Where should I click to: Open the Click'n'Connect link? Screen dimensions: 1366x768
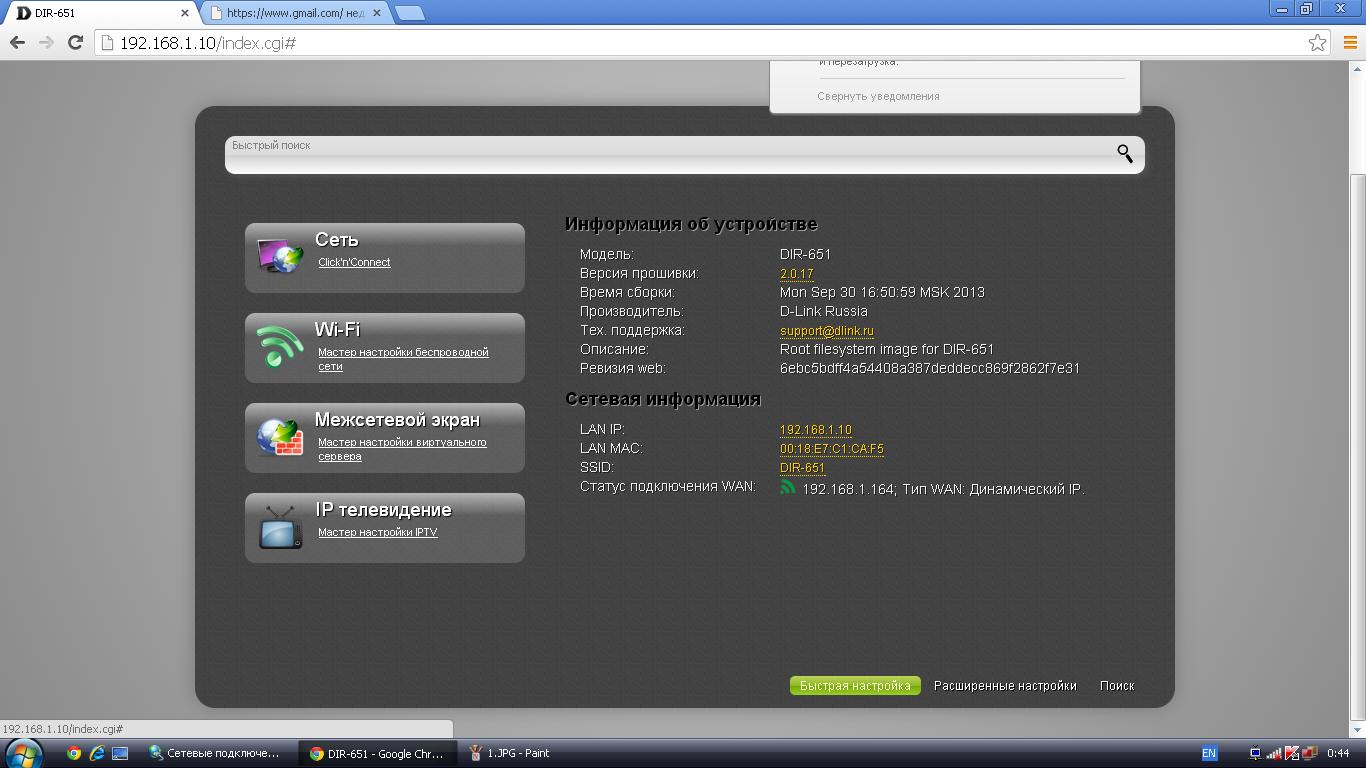[x=354, y=262]
